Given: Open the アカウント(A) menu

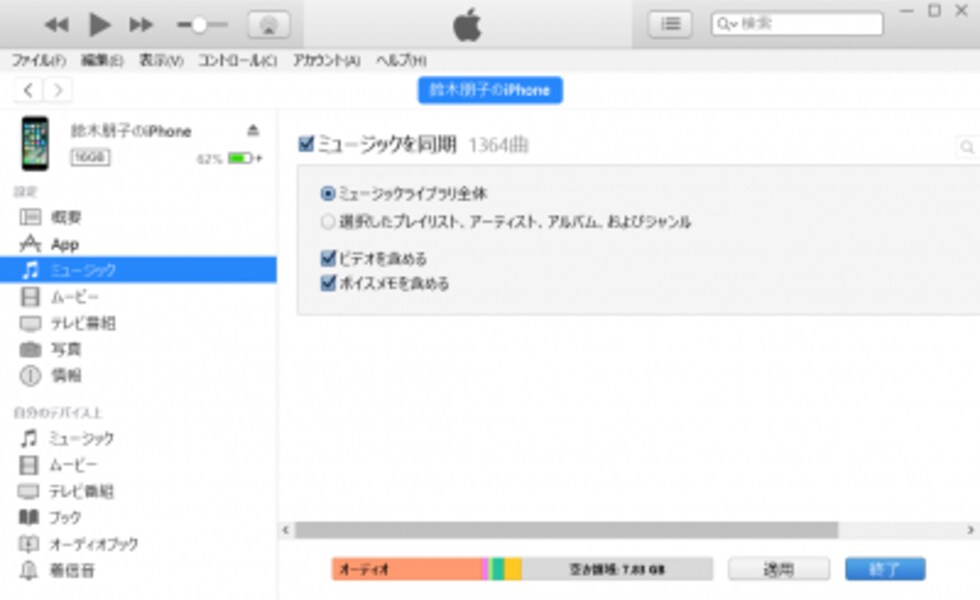Looking at the screenshot, I should (x=327, y=60).
